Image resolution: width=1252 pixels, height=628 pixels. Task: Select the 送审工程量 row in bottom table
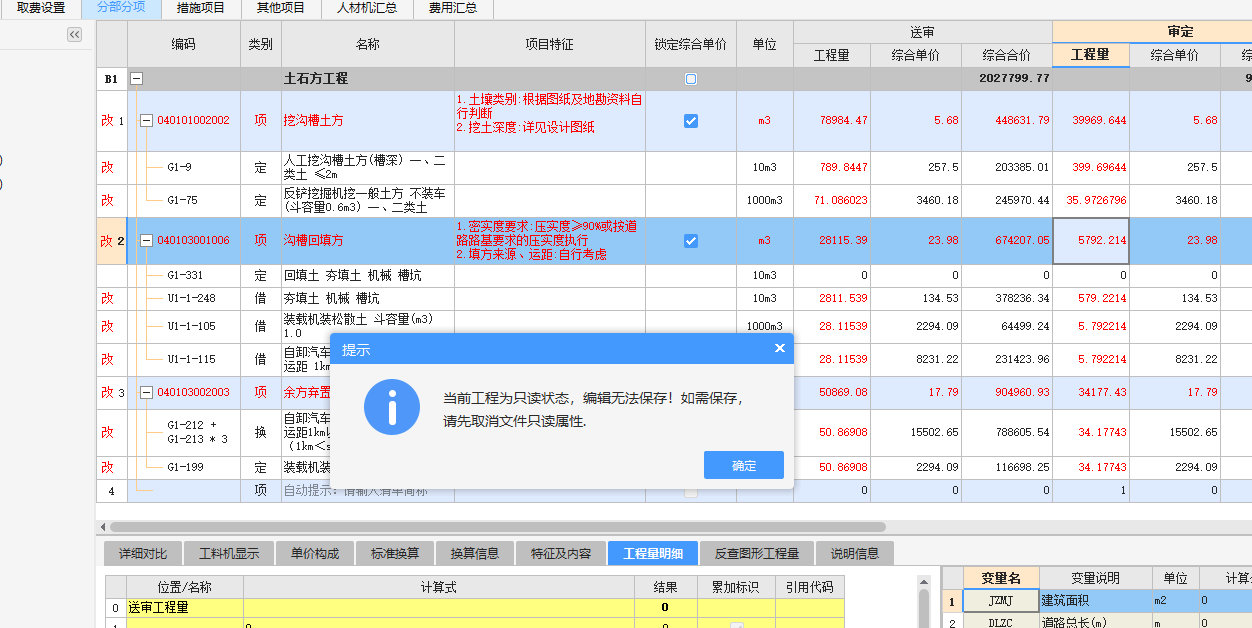(475, 607)
